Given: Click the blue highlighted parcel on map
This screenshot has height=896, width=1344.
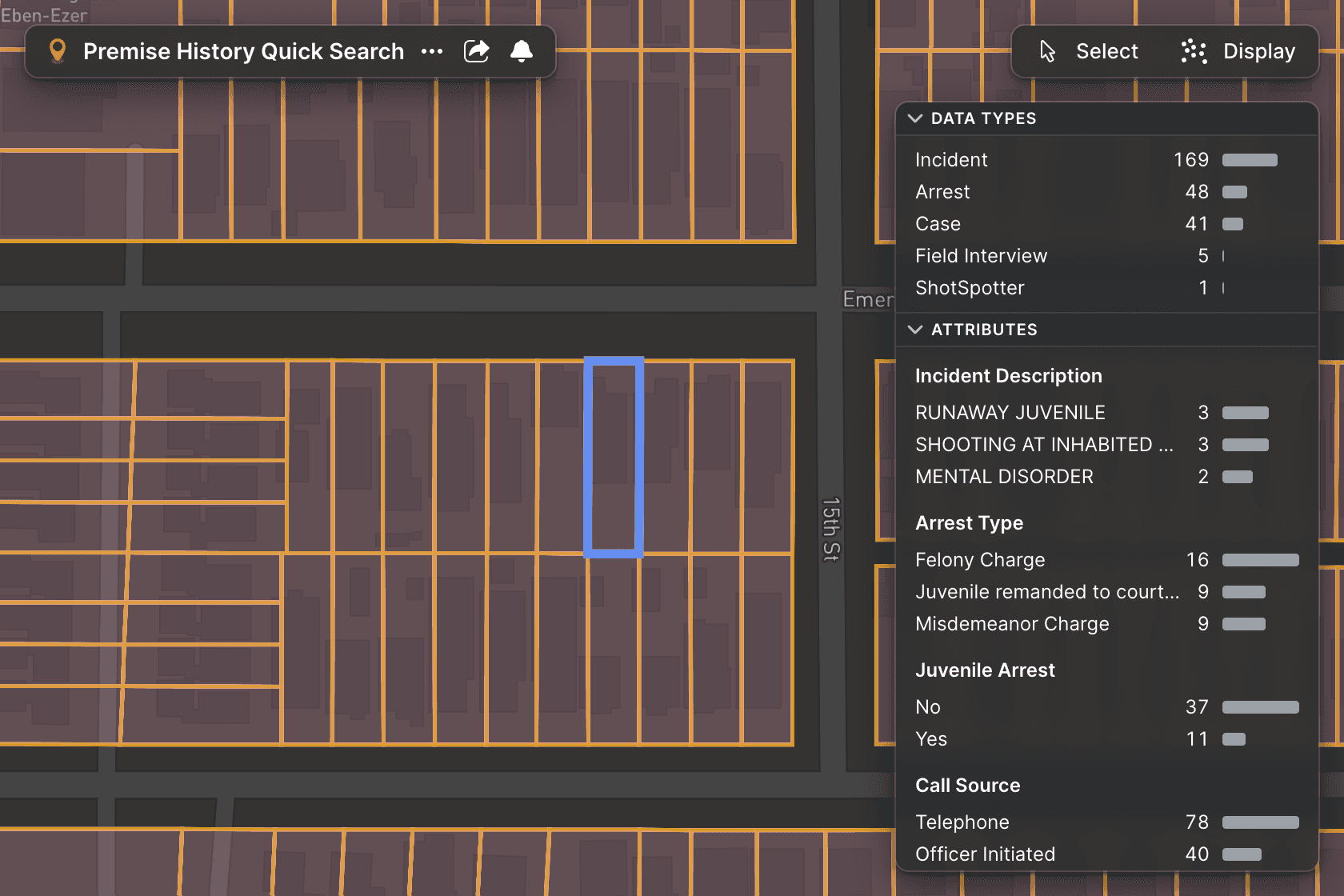Looking at the screenshot, I should click(614, 457).
